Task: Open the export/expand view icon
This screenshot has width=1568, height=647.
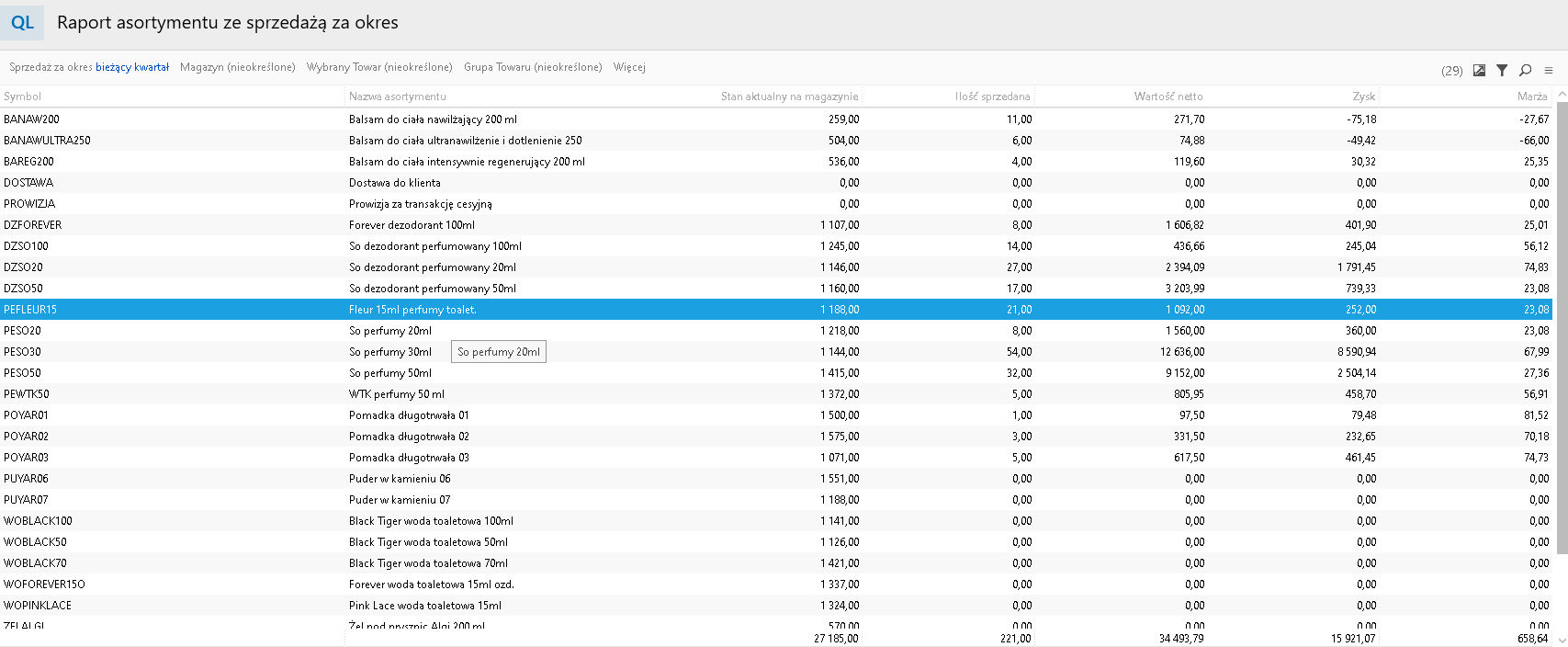Action: (1479, 70)
